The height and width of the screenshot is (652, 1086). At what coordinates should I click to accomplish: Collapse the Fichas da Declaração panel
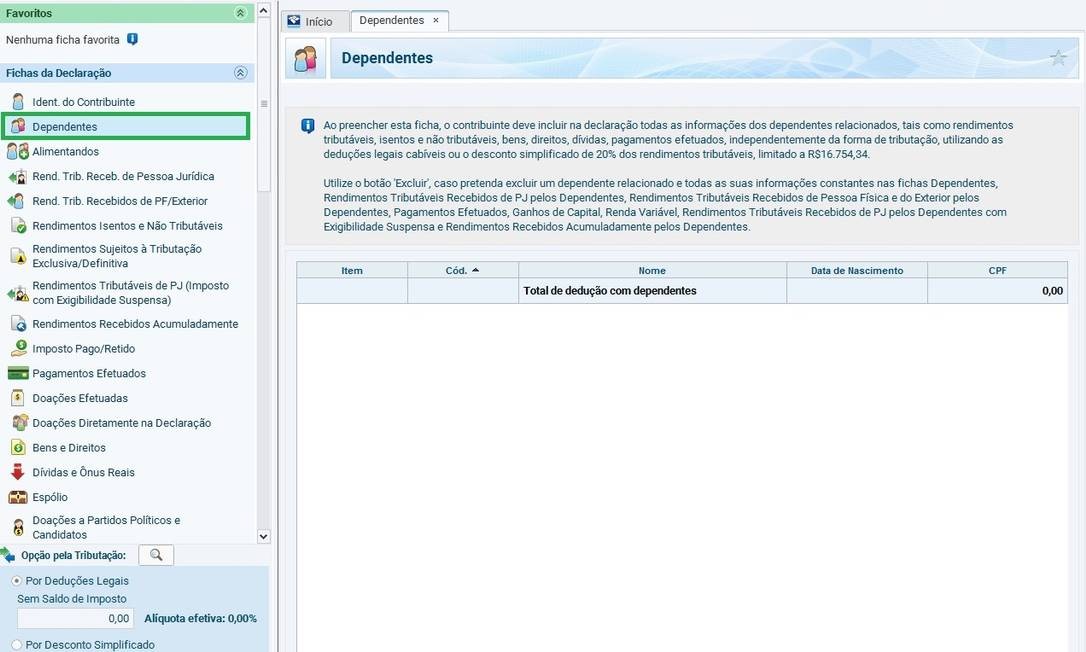point(240,73)
